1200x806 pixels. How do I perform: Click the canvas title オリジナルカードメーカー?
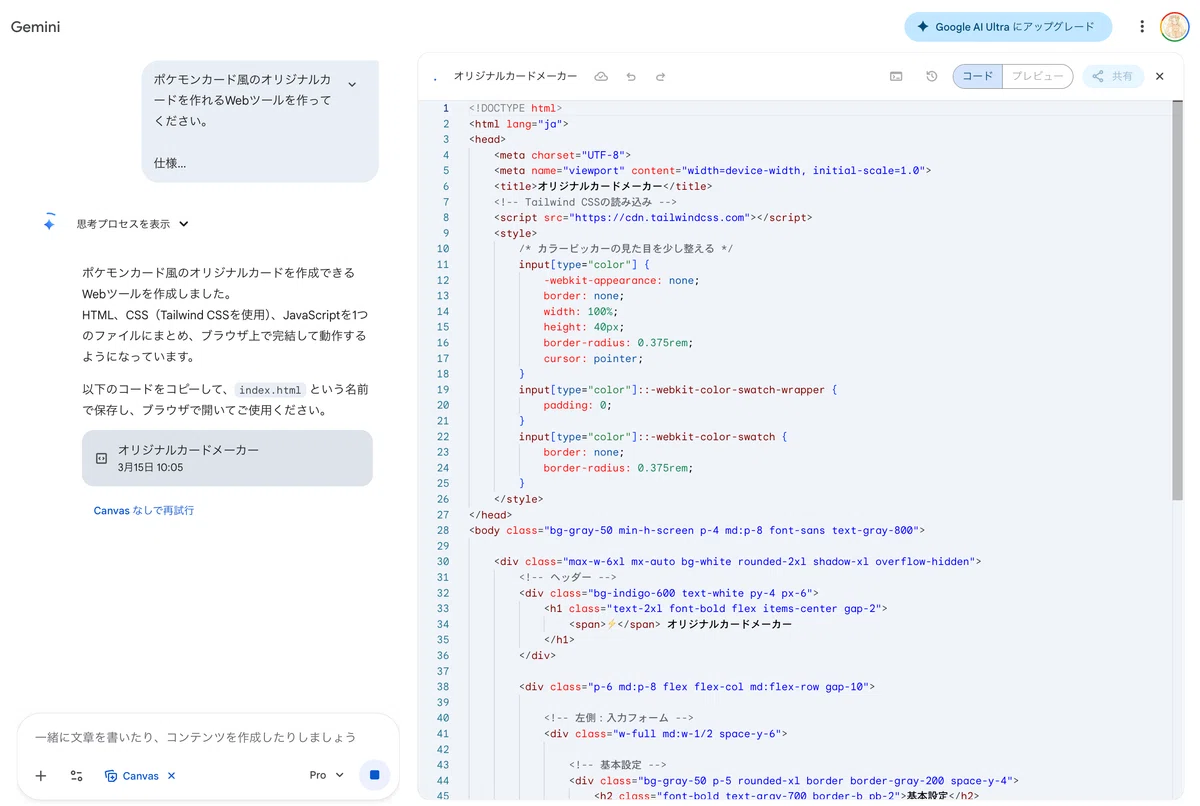515,76
